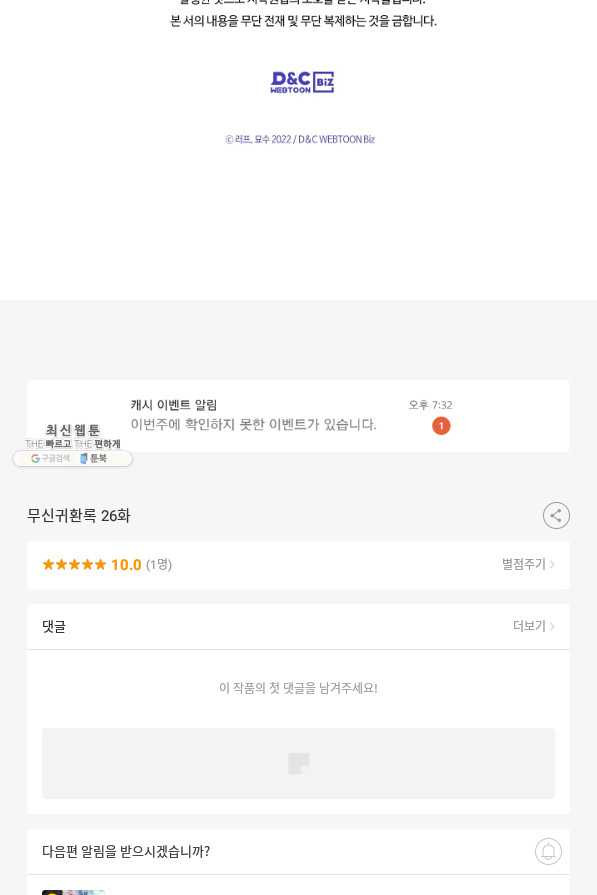Screen dimensions: 597x895
Task: Tap the 10.0 rating score
Action: (126, 565)
